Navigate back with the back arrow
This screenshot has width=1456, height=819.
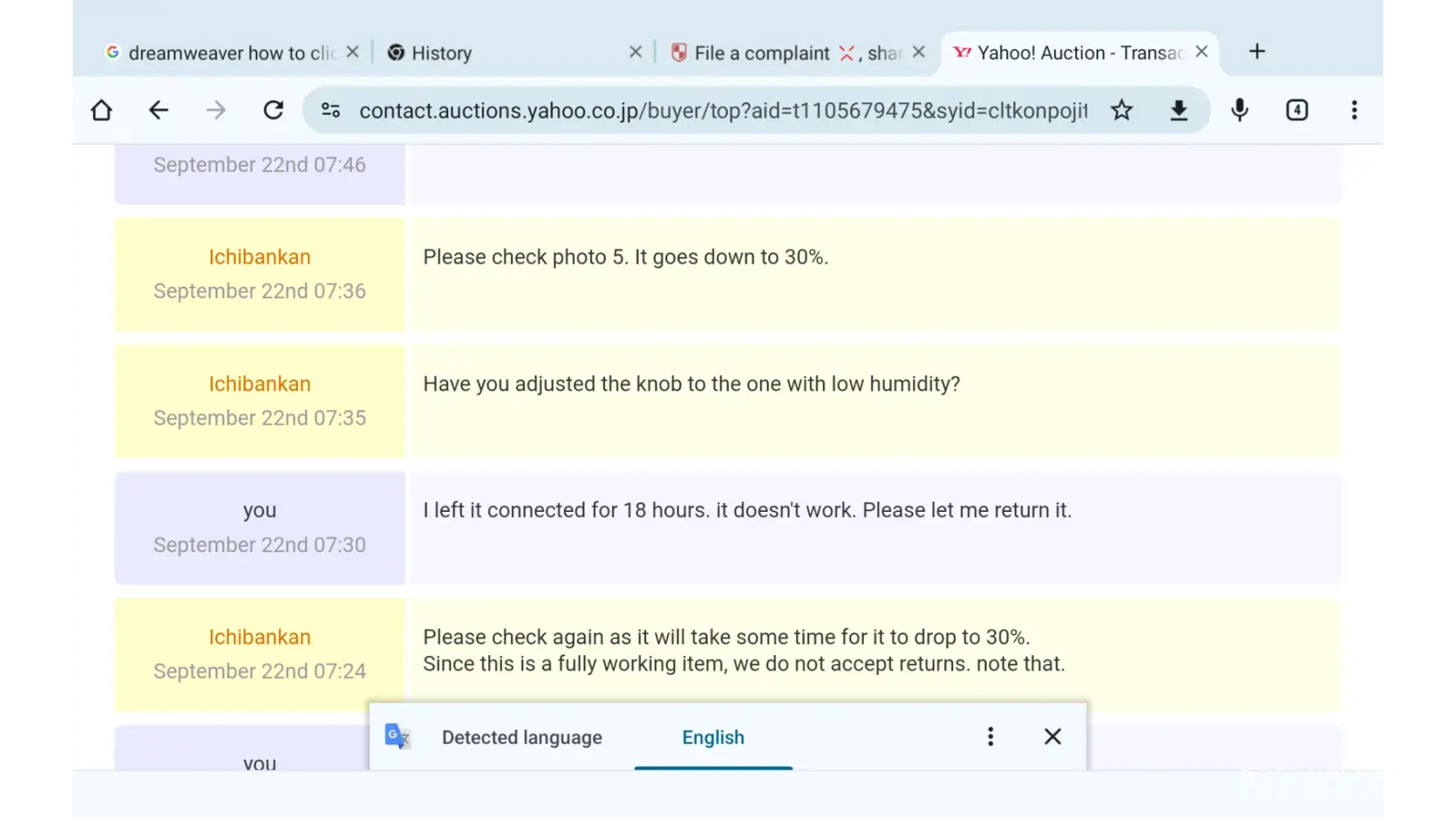click(x=159, y=111)
